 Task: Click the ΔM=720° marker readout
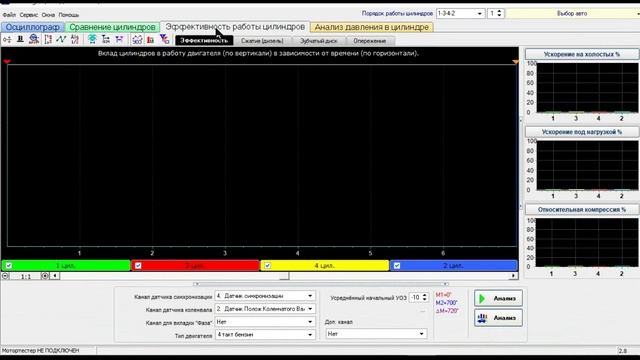(x=447, y=311)
